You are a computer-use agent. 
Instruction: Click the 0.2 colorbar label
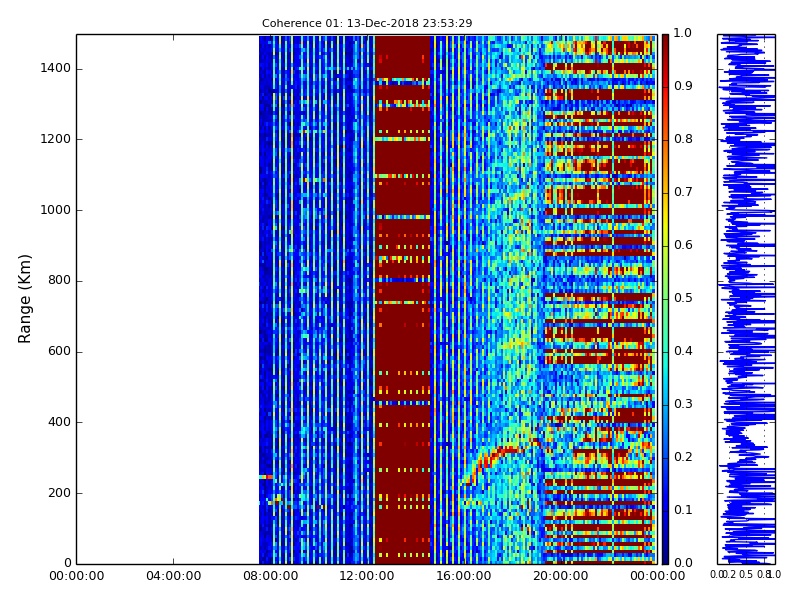point(683,457)
